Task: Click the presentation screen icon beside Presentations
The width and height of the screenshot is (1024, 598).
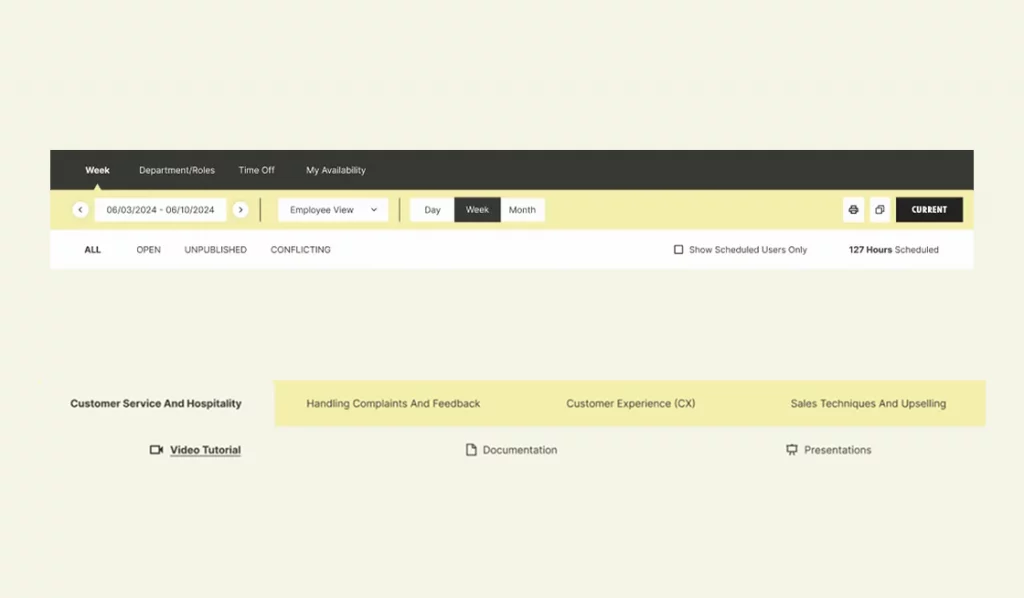Action: (791, 450)
